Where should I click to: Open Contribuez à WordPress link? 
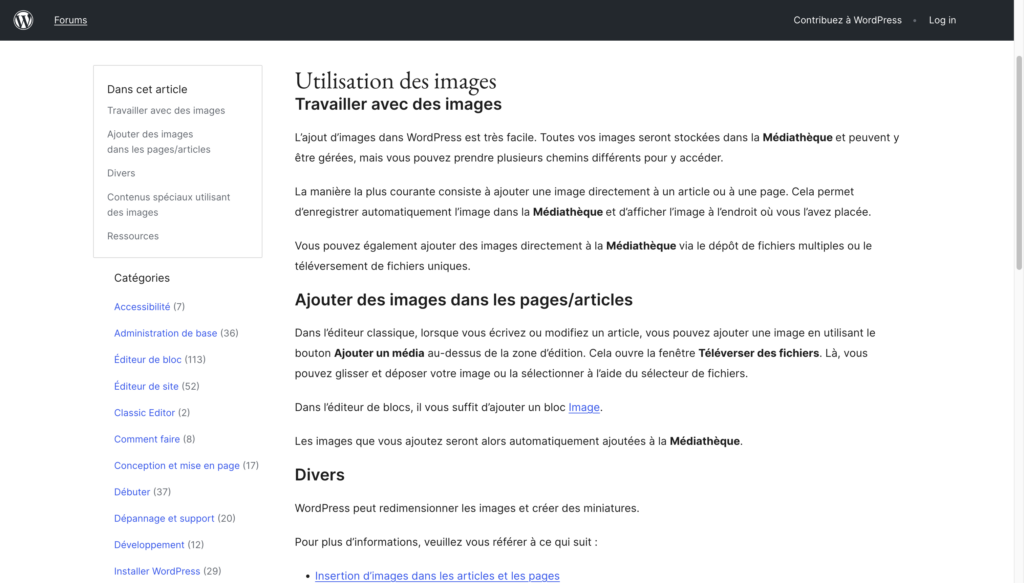[x=847, y=20]
